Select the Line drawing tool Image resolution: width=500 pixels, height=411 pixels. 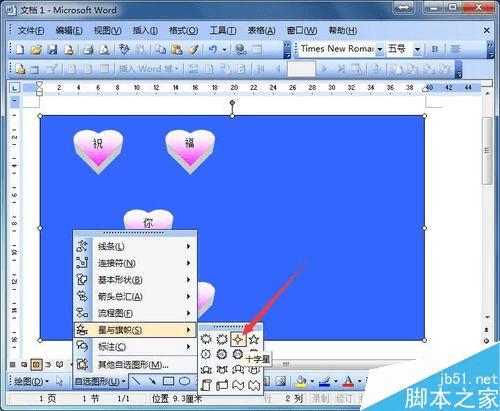(x=136, y=381)
